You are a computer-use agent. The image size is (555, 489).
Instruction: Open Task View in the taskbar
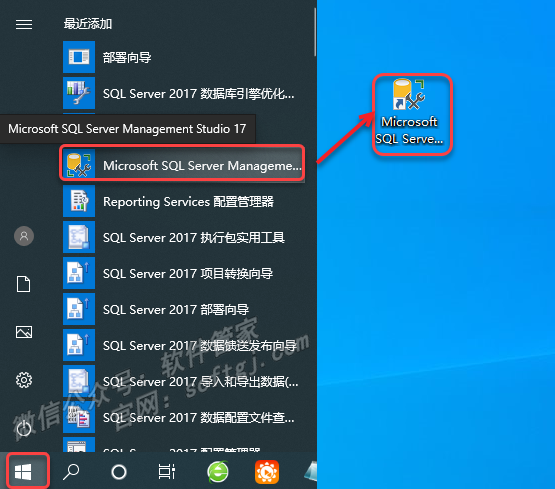(x=166, y=472)
